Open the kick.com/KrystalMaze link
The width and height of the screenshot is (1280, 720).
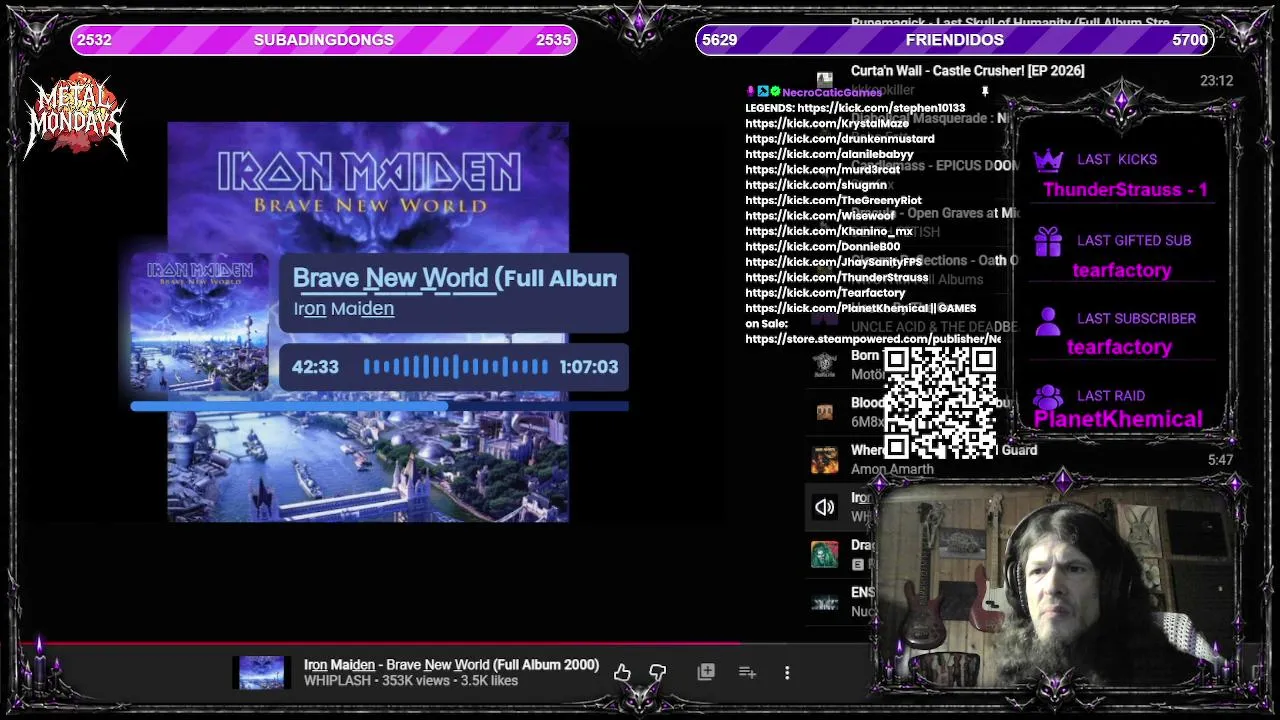(x=827, y=123)
